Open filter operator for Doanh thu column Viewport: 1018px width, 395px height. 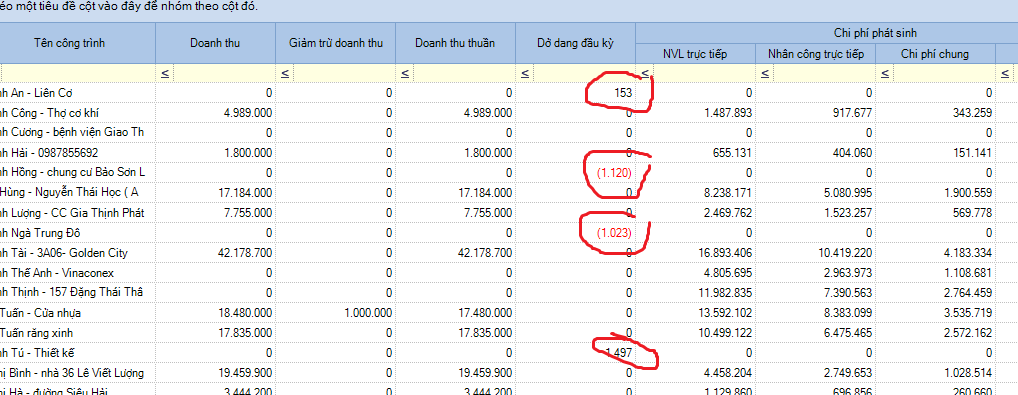[164, 73]
